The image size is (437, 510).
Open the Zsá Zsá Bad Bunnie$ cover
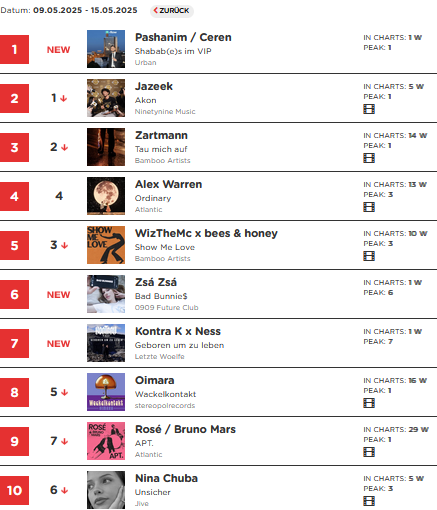click(106, 294)
